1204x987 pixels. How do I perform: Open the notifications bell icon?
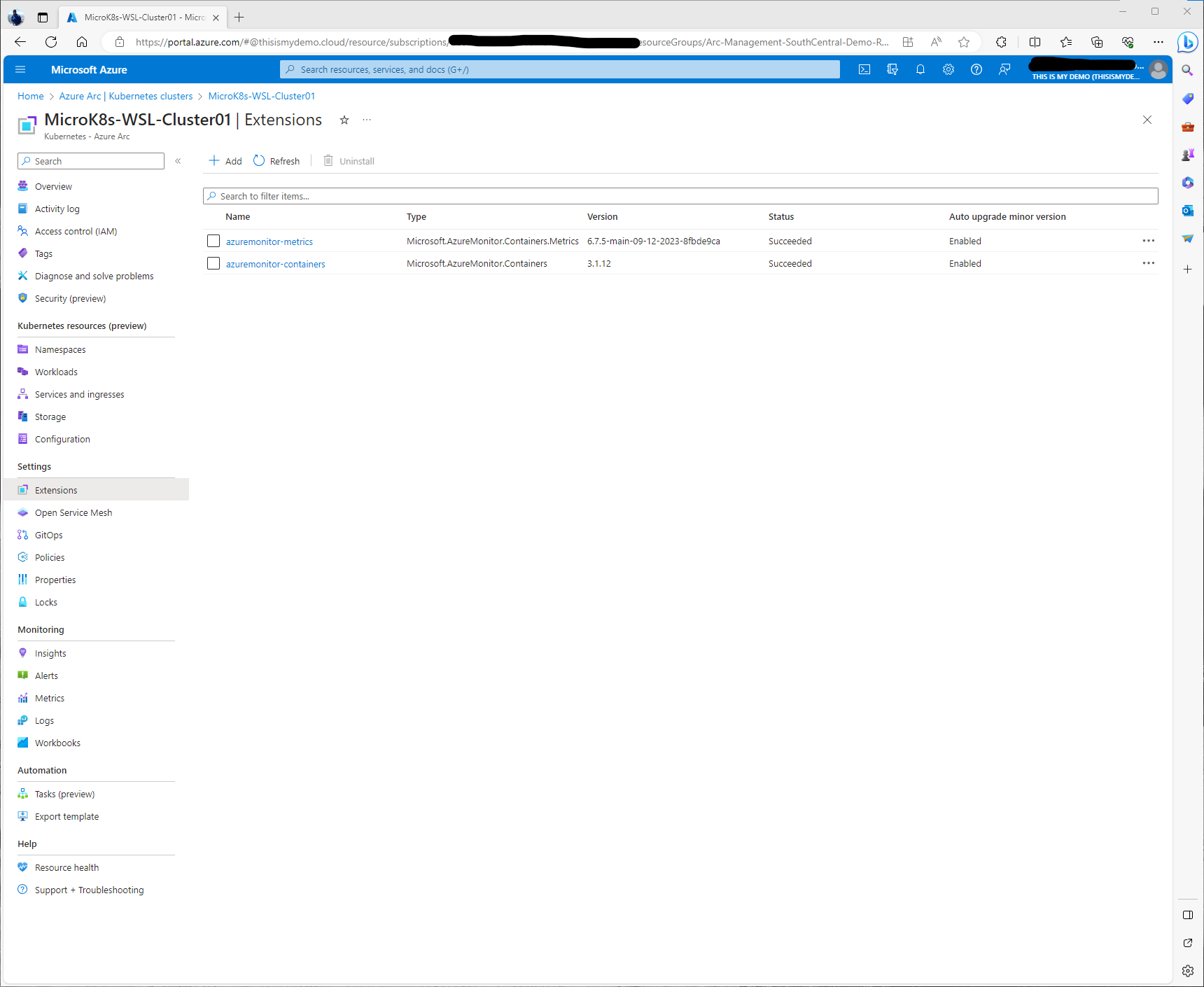pos(920,69)
